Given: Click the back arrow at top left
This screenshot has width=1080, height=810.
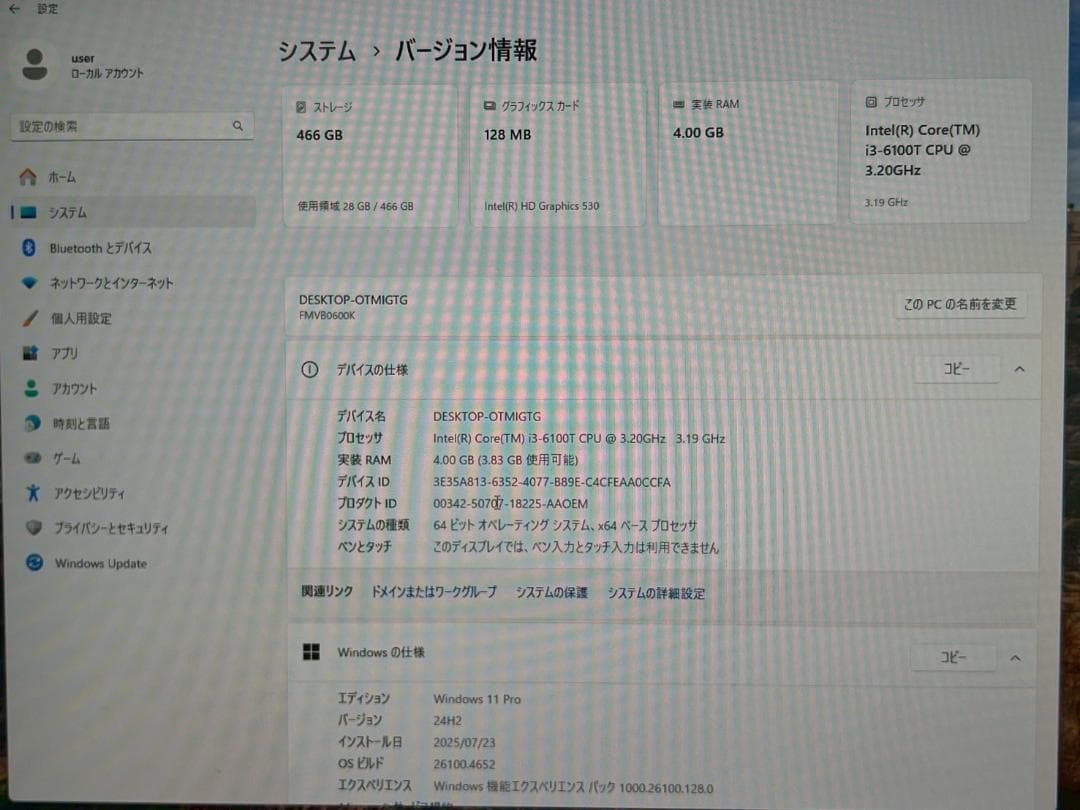Looking at the screenshot, I should (12, 8).
